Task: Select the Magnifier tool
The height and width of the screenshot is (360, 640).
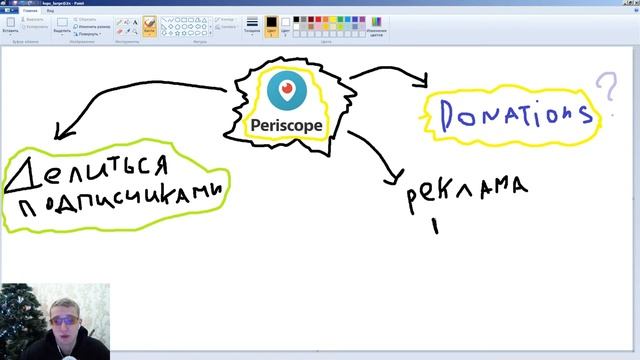Action: coord(135,31)
